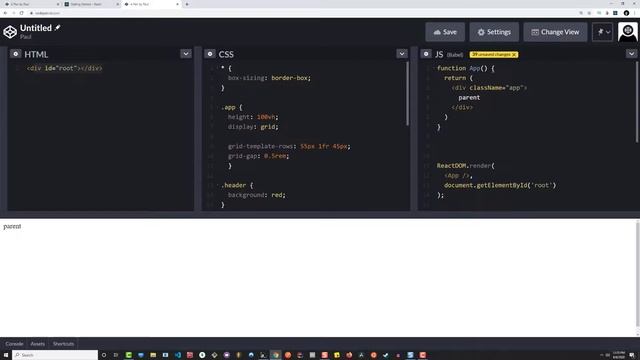Click the CodePen logo icon
This screenshot has height=360, width=640.
click(x=10, y=32)
